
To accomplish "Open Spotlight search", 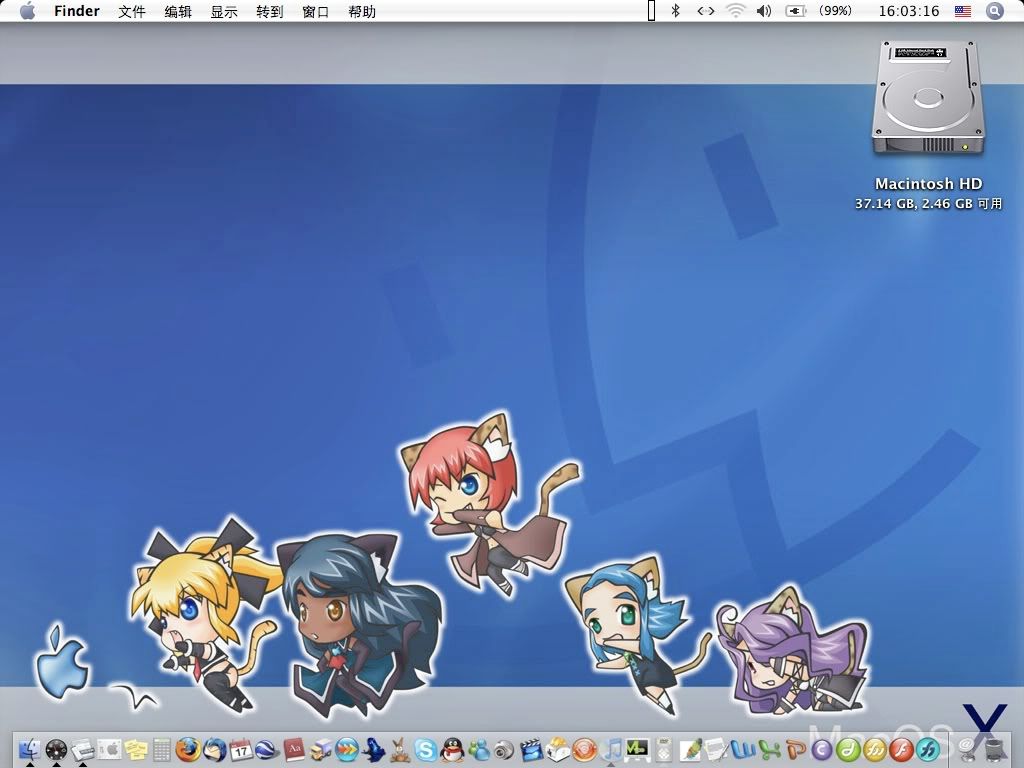I will point(995,11).
